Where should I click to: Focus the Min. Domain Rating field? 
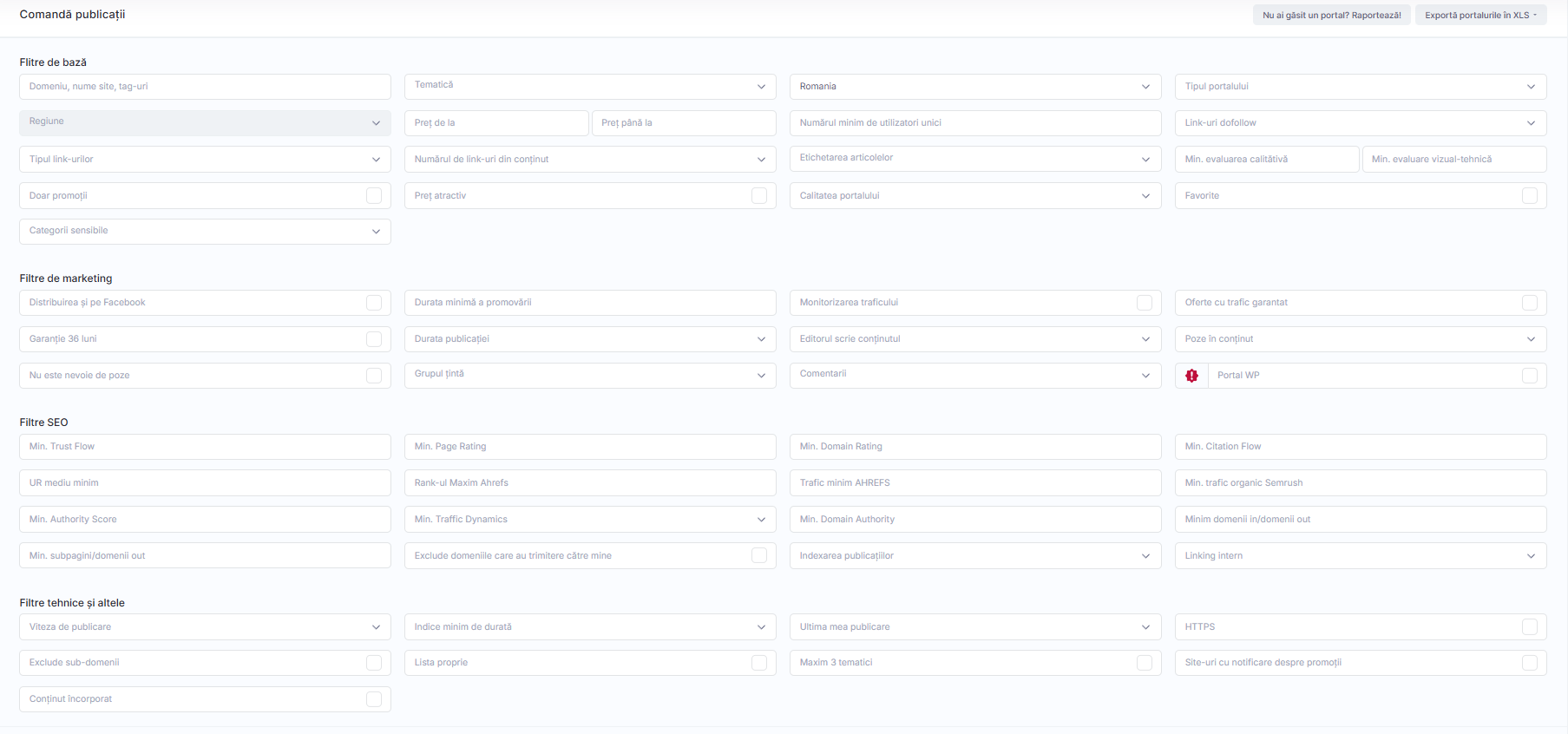click(x=975, y=447)
